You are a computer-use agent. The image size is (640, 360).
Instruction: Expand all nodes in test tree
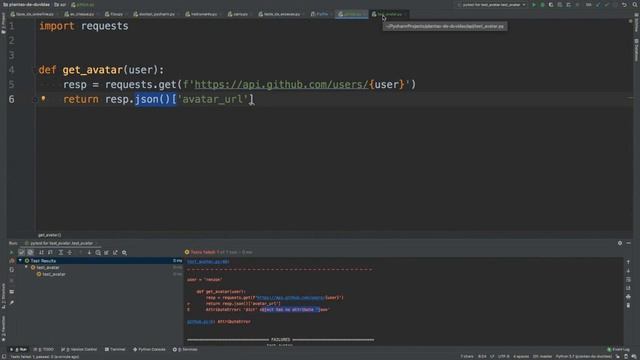point(61,253)
